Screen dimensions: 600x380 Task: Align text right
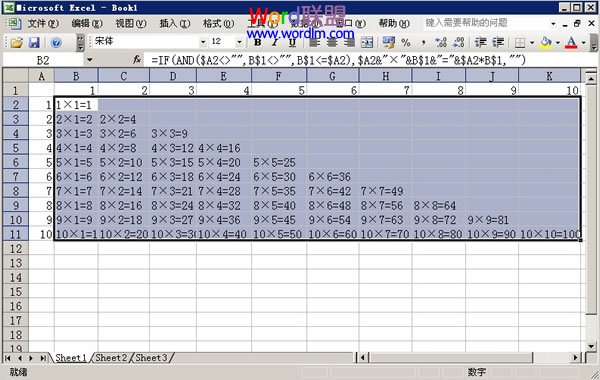point(349,42)
